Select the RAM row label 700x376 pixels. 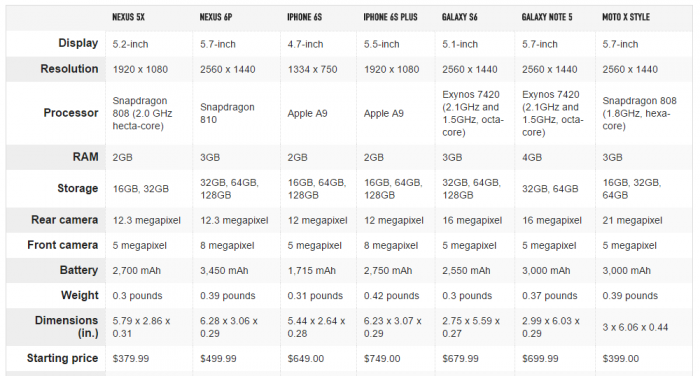(86, 157)
